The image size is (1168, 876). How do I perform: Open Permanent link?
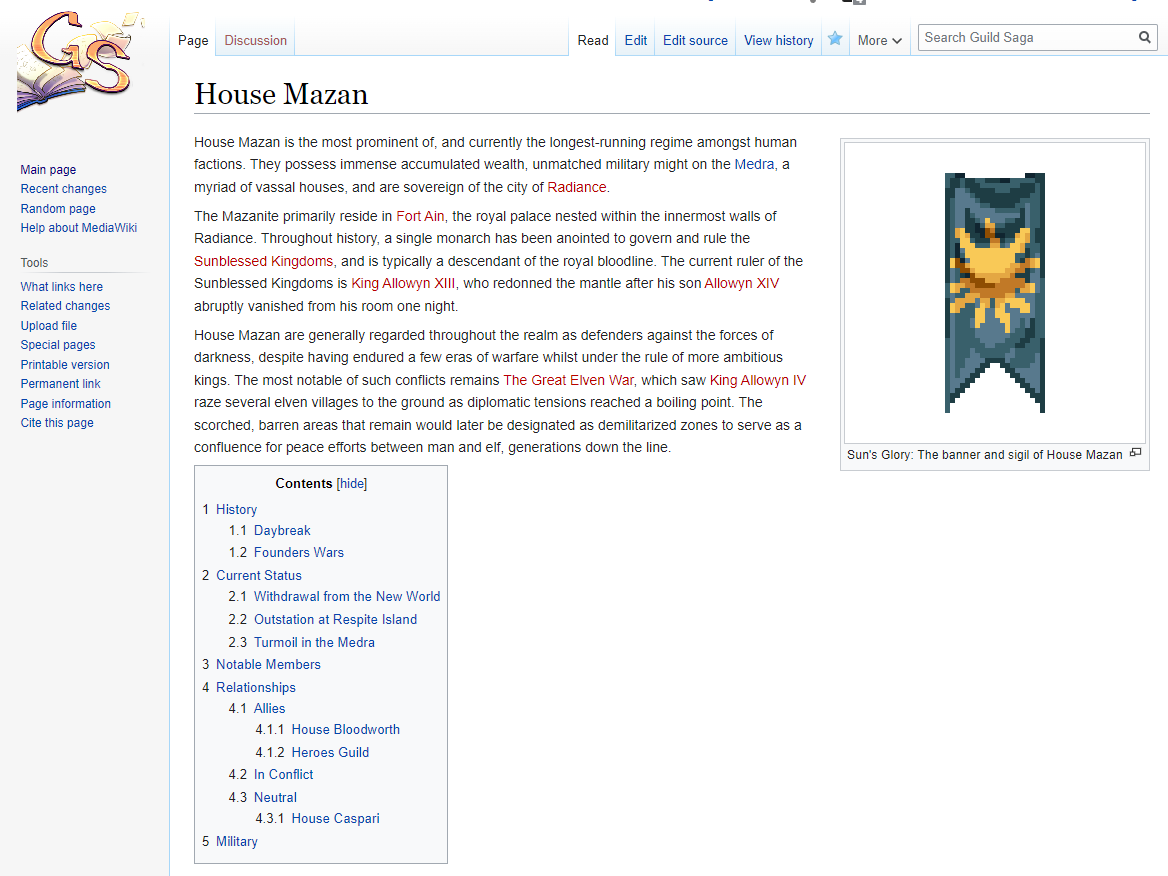click(60, 384)
